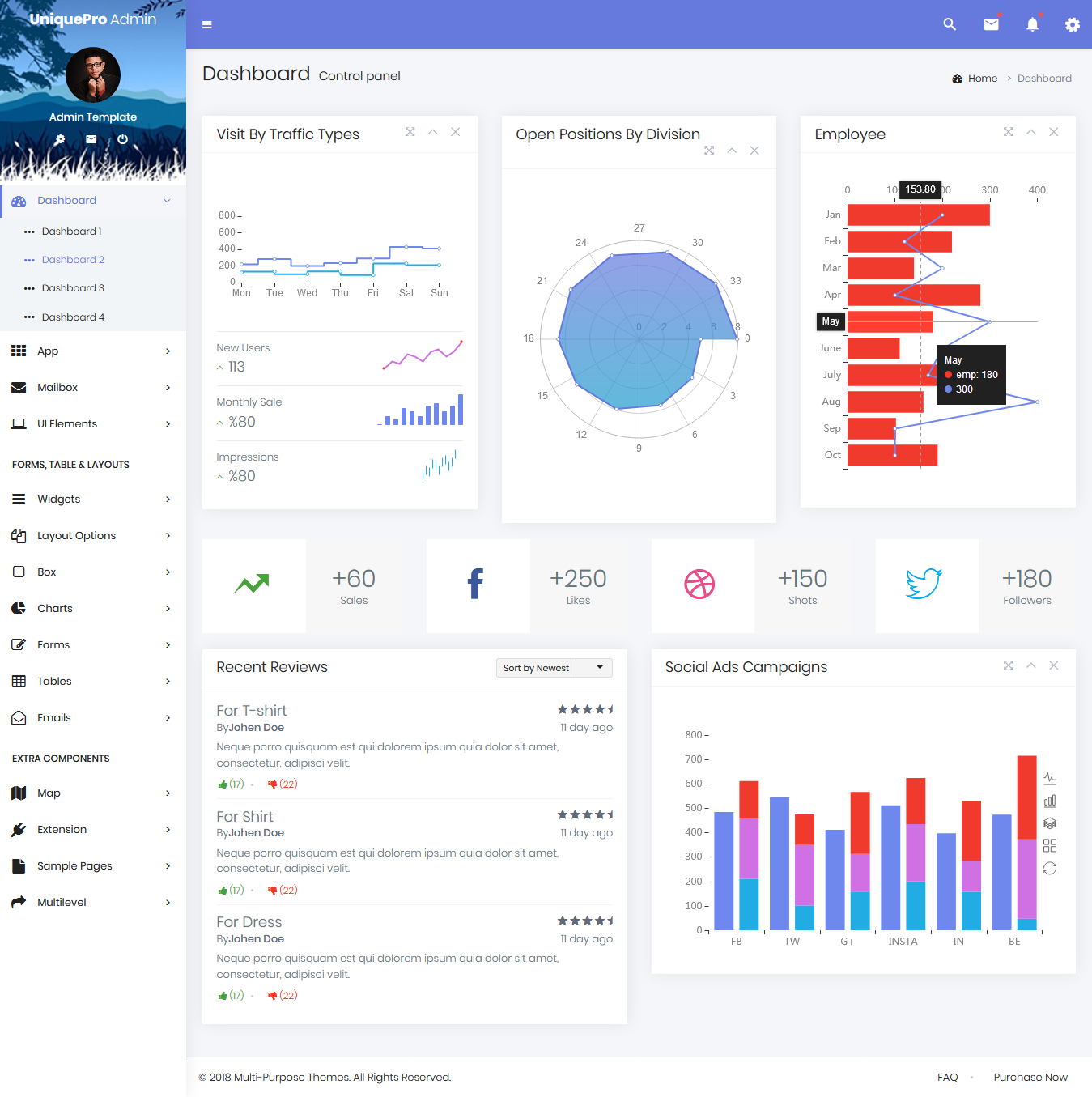Expand the Multilevel sidebar menu

point(93,903)
